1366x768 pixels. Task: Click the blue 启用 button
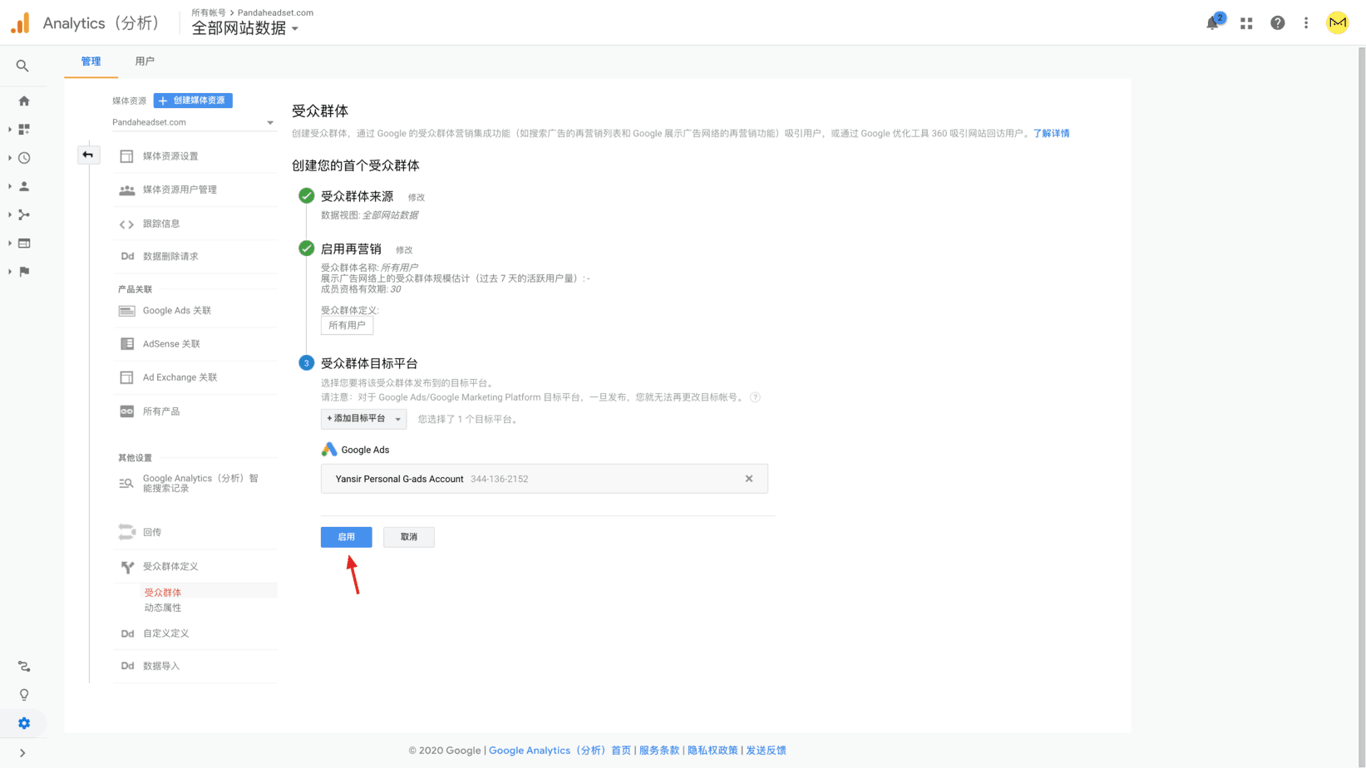click(346, 537)
